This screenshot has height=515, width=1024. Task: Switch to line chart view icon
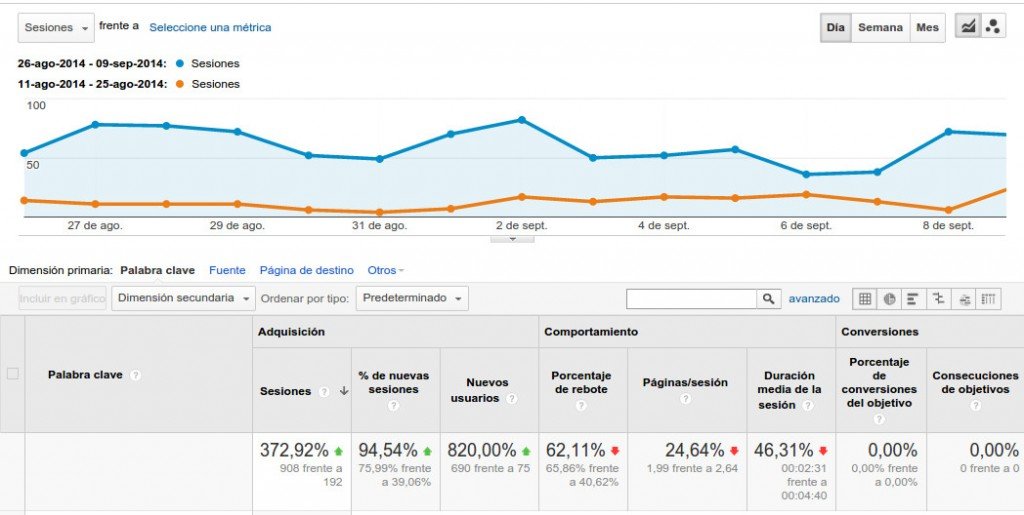(x=968, y=27)
